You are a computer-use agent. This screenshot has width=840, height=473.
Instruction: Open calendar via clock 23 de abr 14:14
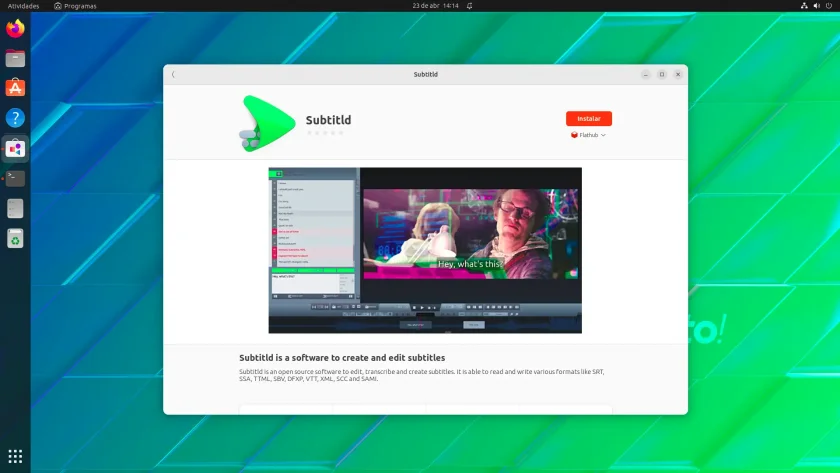click(435, 6)
